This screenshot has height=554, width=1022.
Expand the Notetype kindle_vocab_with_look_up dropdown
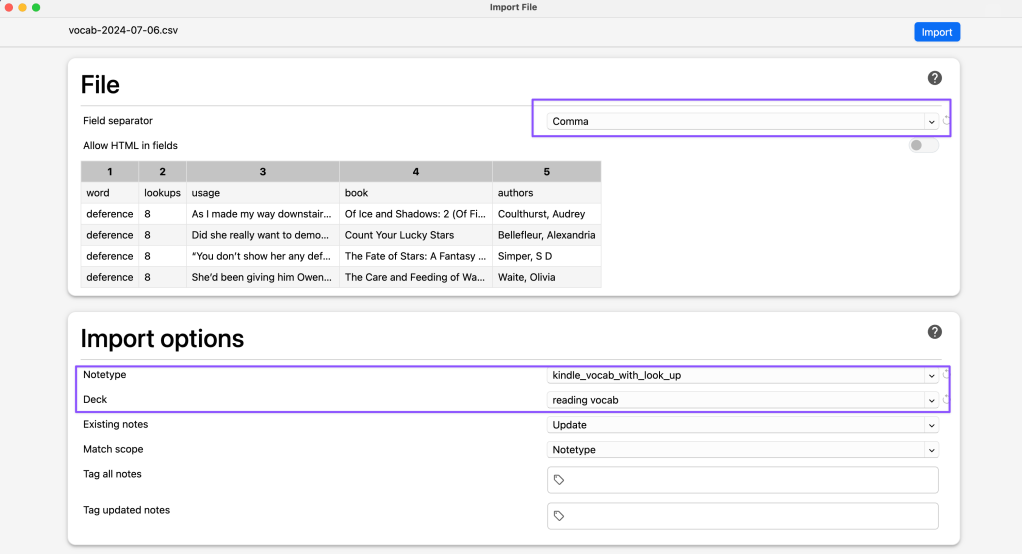742,376
